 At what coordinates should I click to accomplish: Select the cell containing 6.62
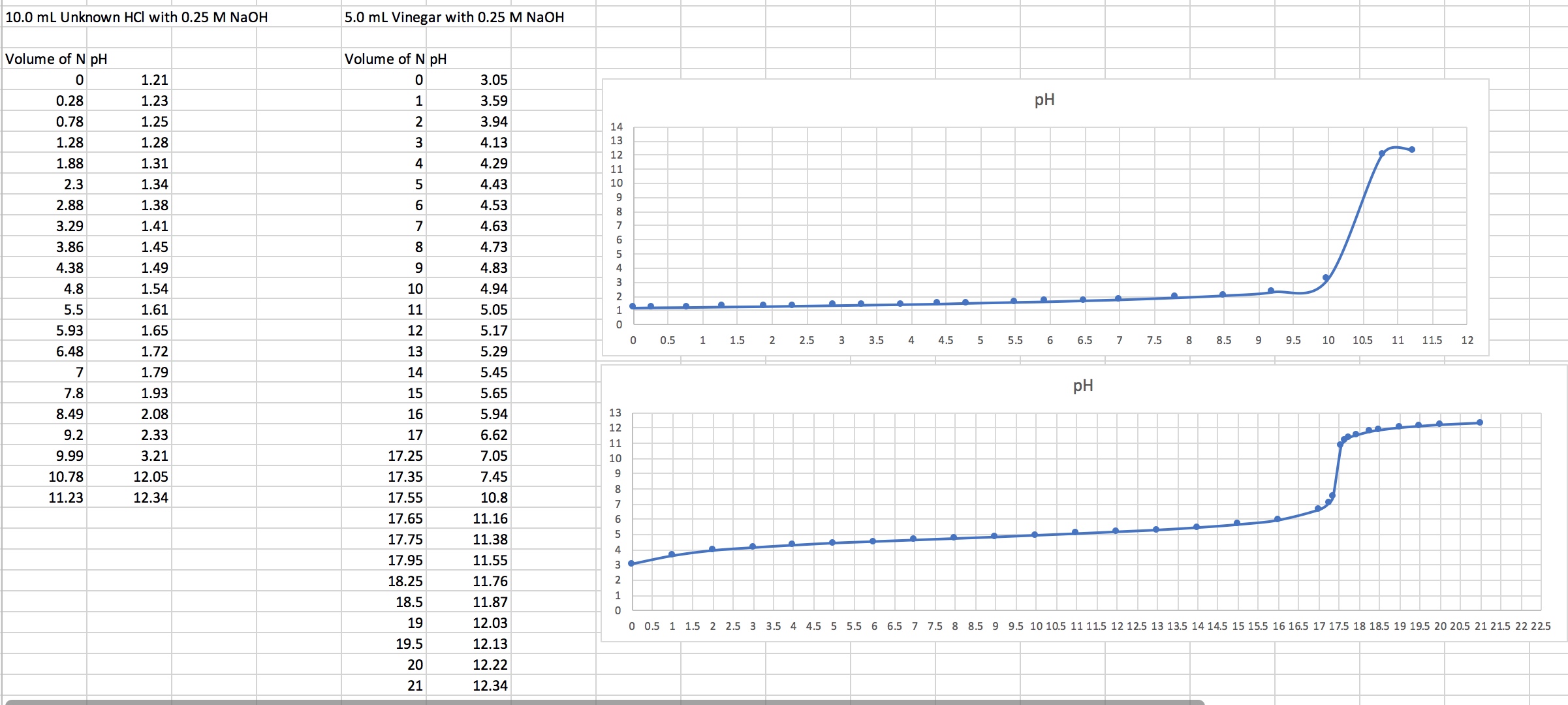coord(493,435)
